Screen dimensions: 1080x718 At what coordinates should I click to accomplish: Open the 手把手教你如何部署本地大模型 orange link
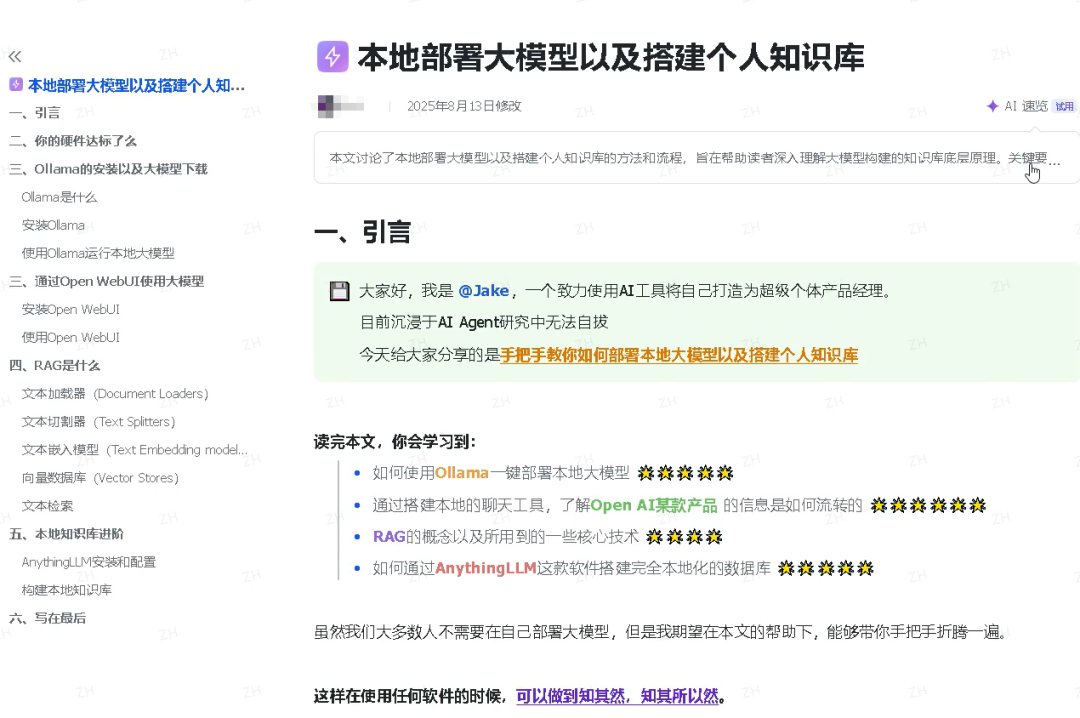coord(679,356)
